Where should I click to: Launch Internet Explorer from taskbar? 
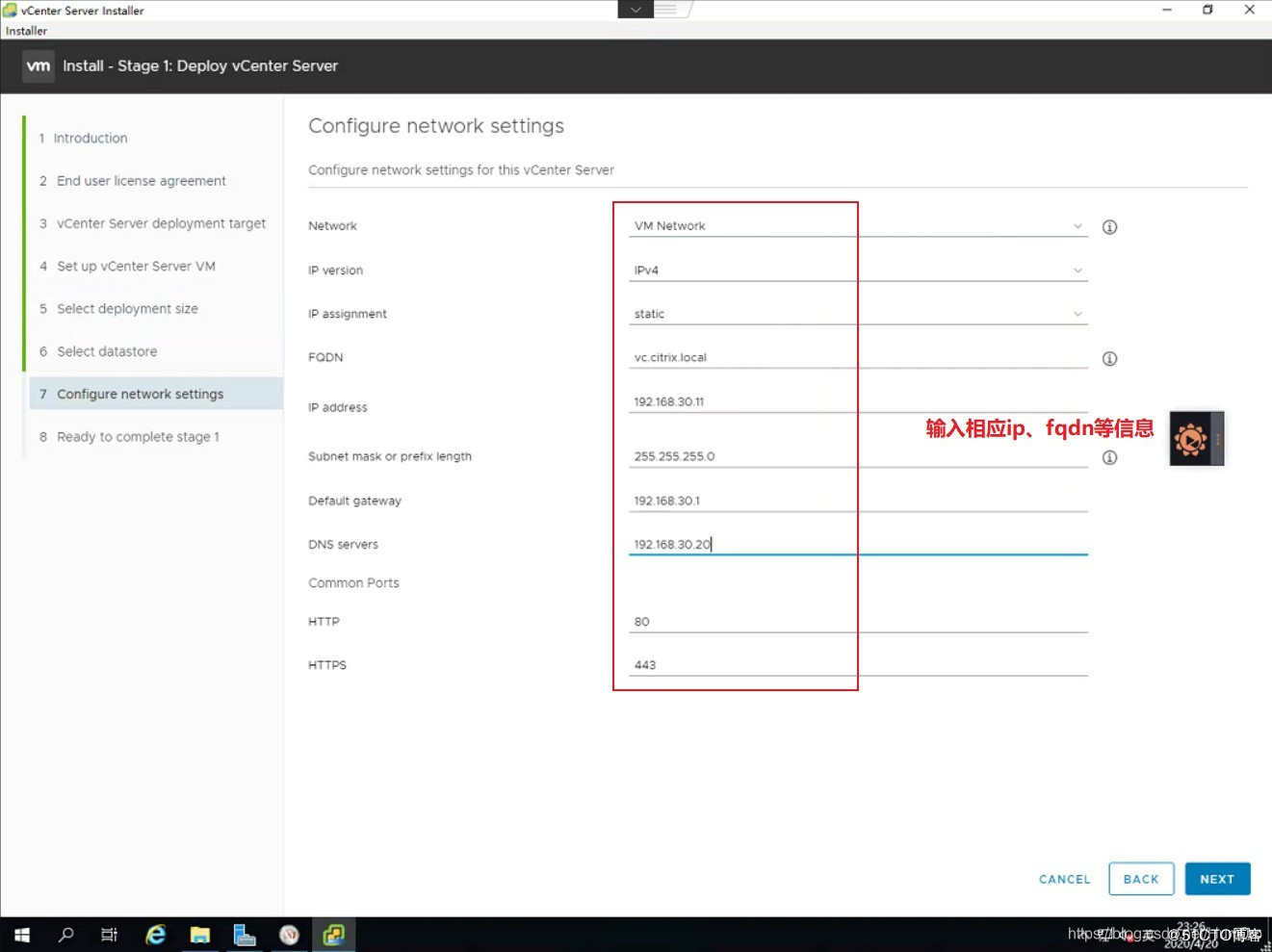155,935
